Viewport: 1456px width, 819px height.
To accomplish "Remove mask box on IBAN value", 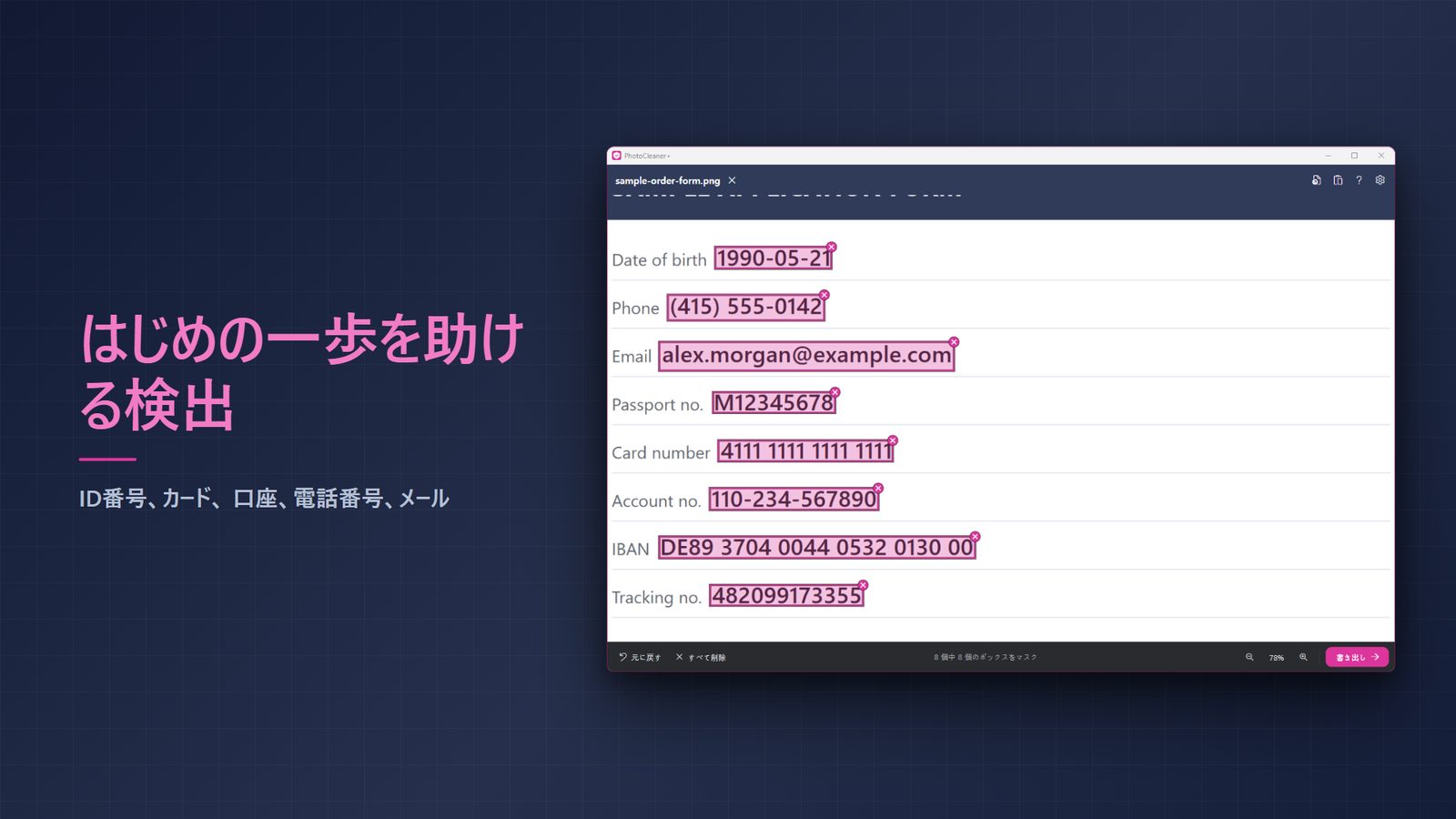I will coord(975,537).
